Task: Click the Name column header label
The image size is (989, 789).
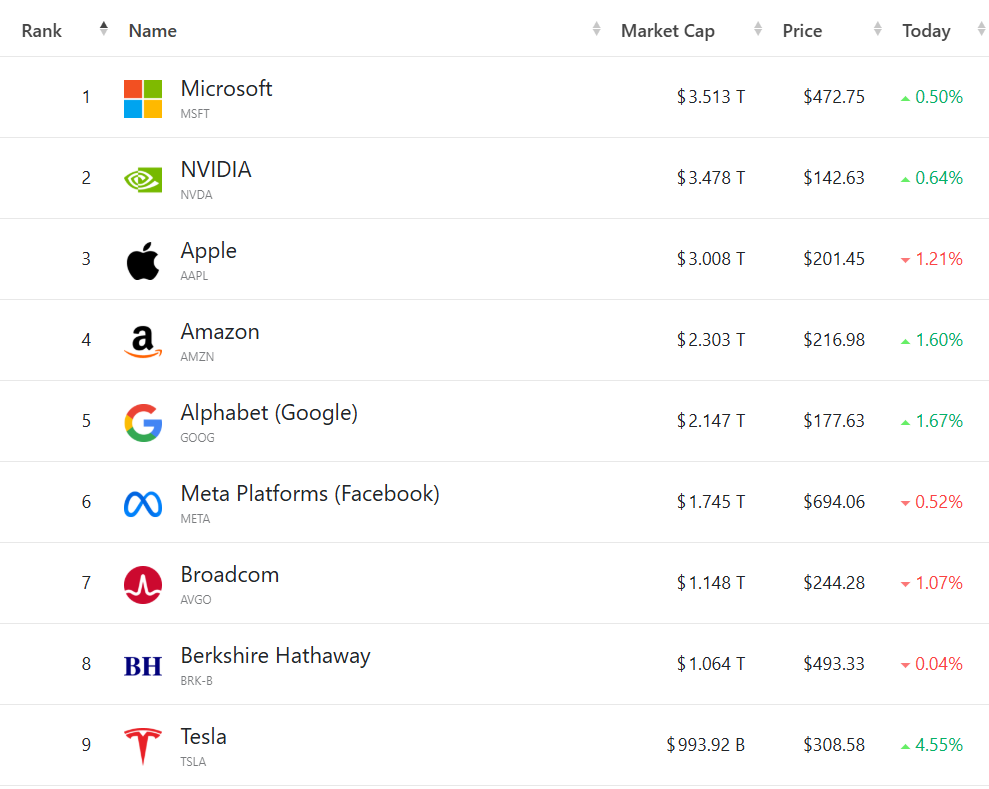Action: pos(153,31)
